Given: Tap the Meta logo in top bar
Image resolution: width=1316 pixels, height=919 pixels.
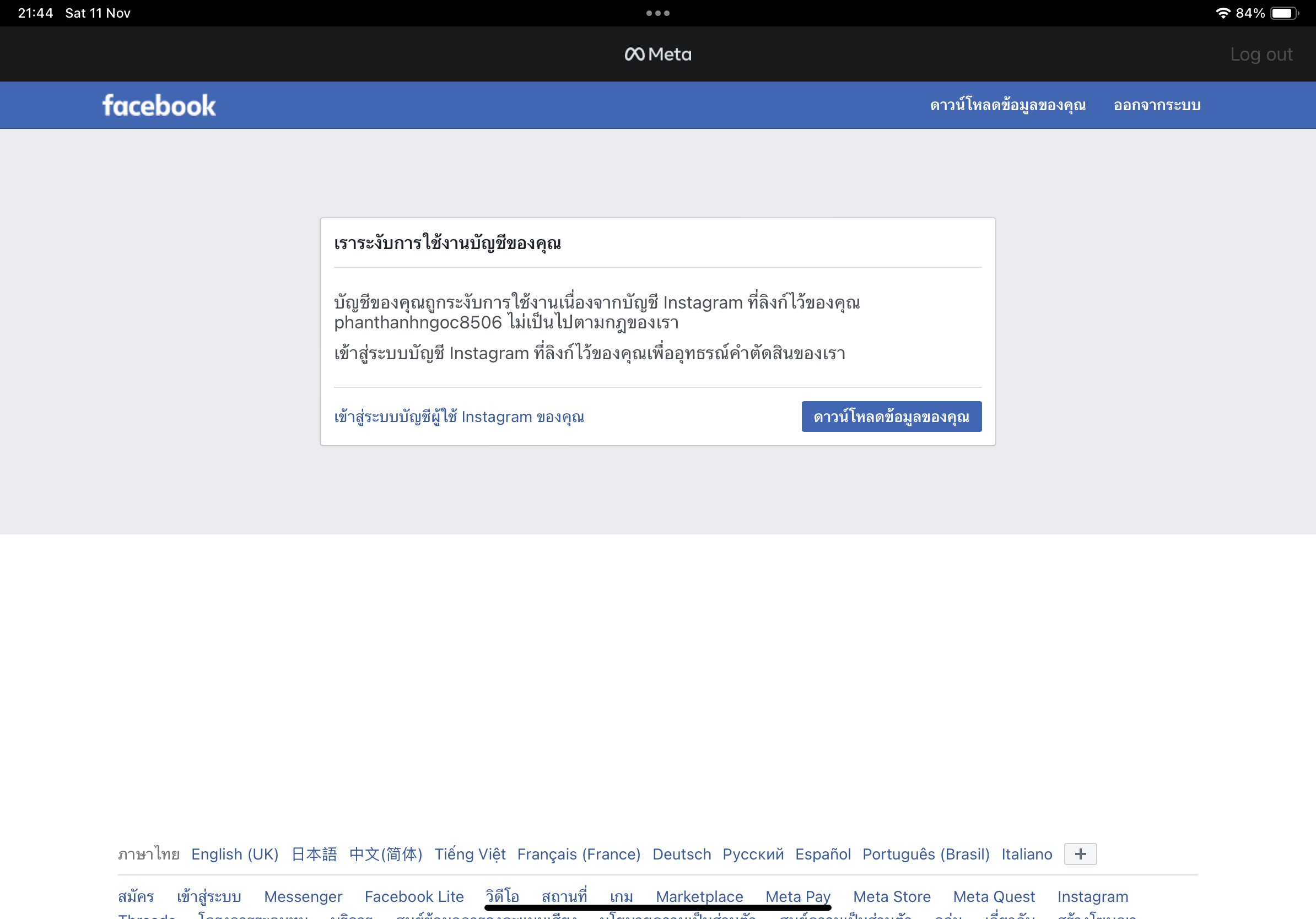Looking at the screenshot, I should point(658,55).
